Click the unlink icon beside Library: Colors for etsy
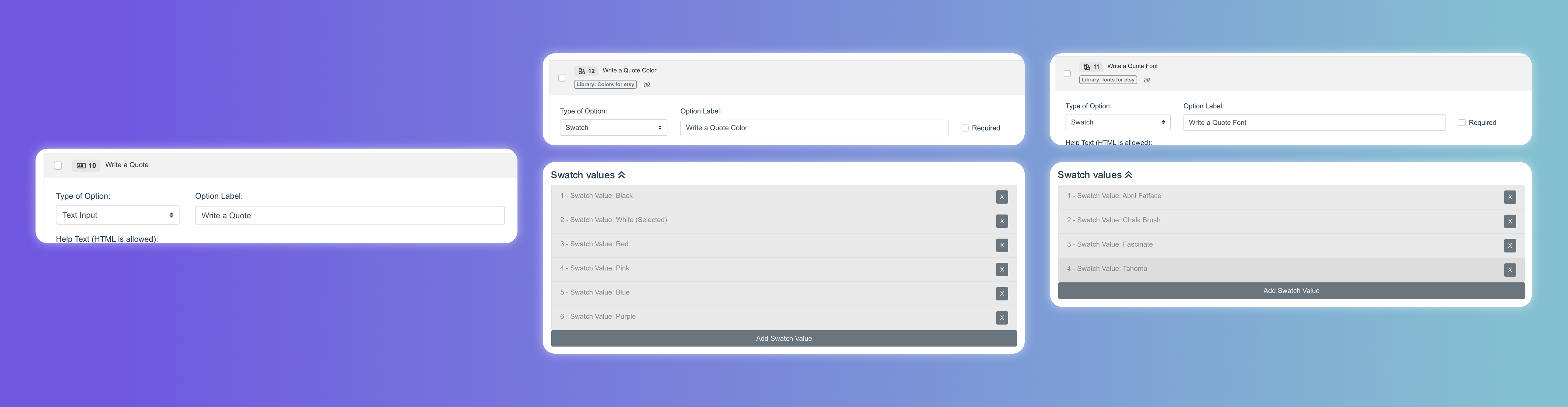 (647, 85)
